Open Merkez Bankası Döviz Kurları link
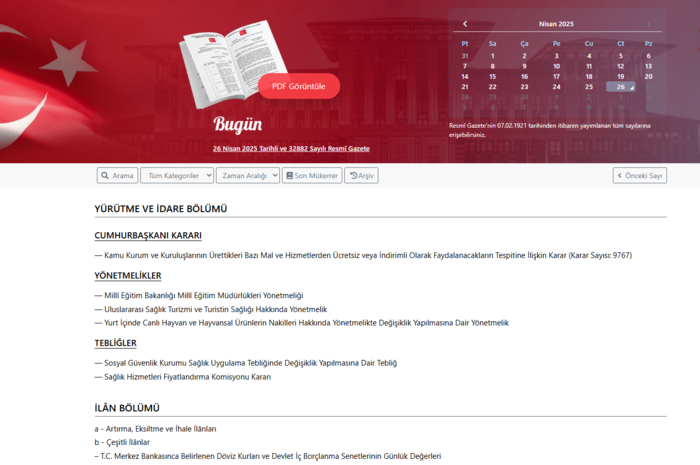Screen dimensions: 700x465 [267, 456]
